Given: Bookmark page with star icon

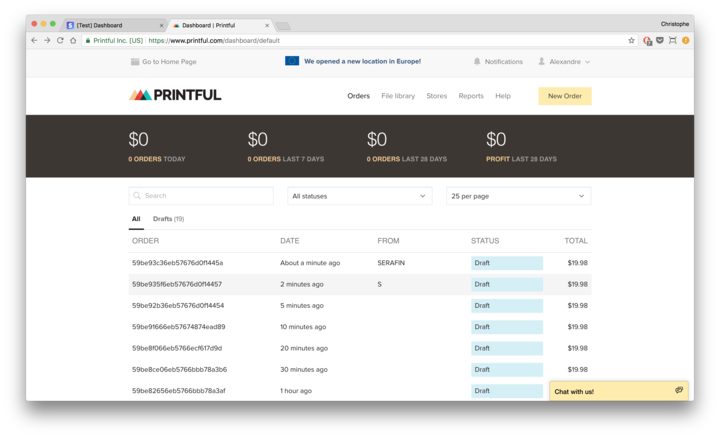Looking at the screenshot, I should (631, 40).
